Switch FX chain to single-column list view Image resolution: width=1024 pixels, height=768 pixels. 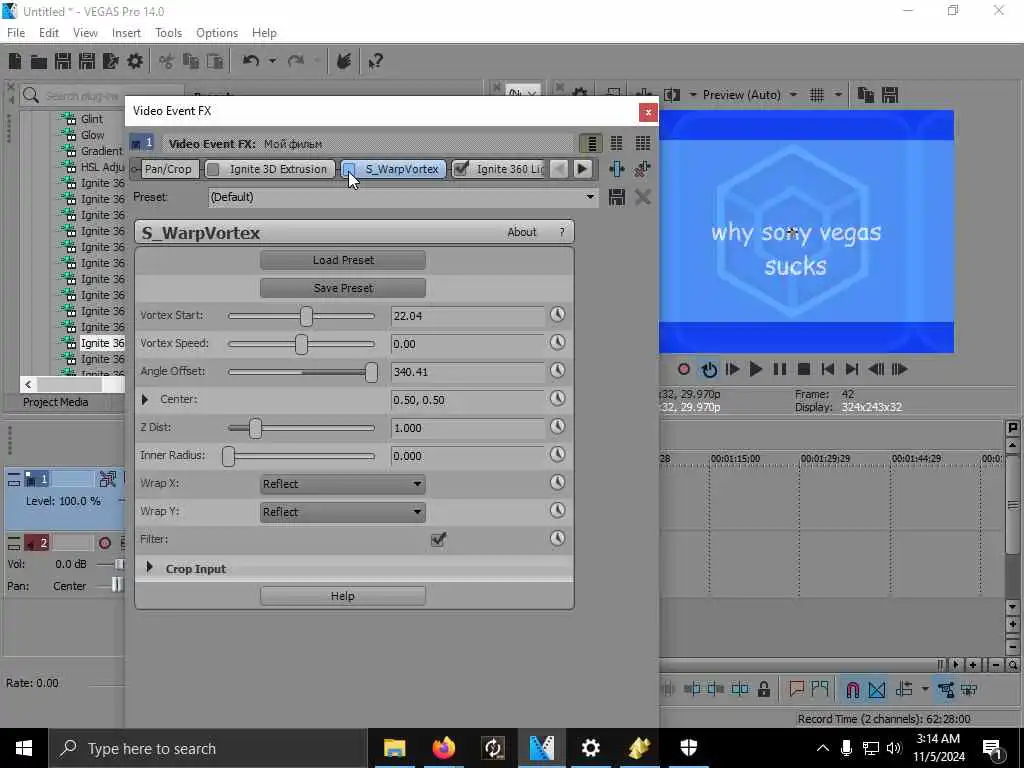[x=591, y=144]
